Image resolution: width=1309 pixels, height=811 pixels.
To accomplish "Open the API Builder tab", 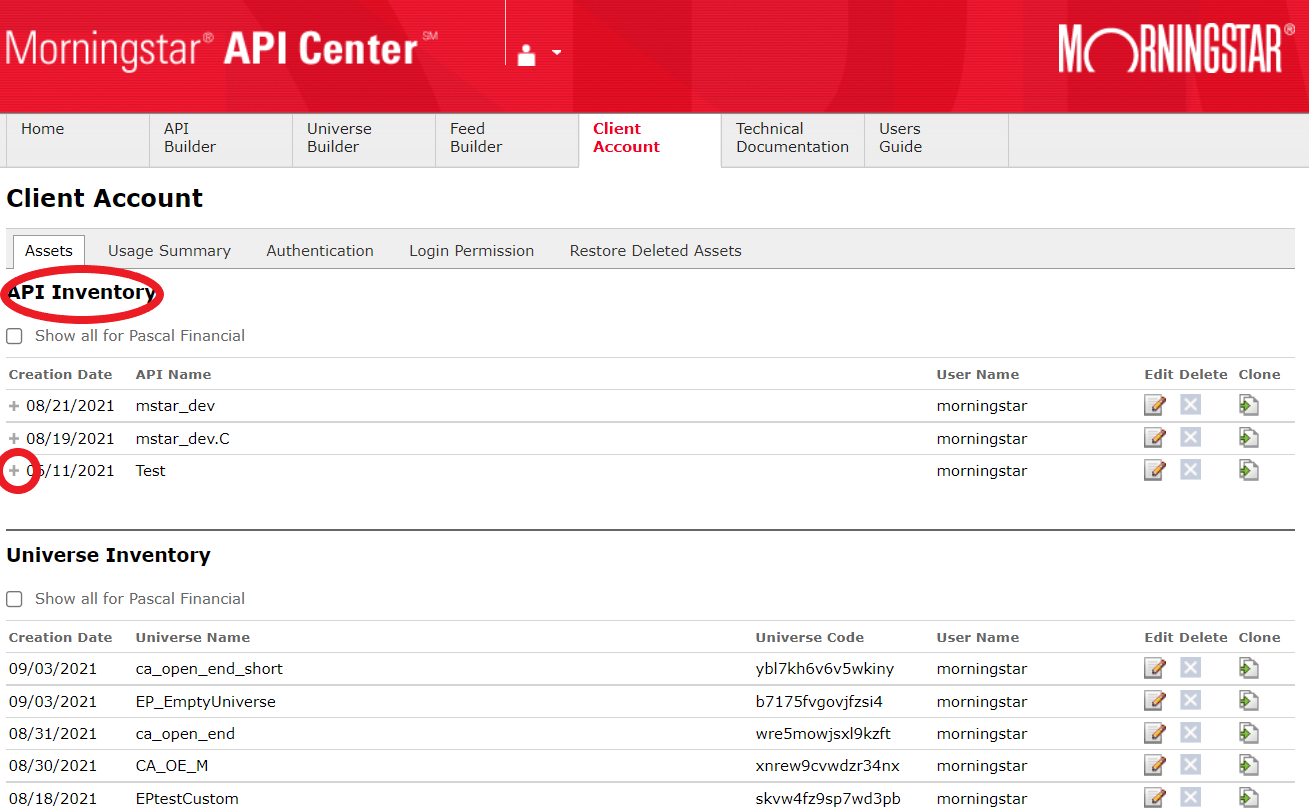I will pyautogui.click(x=221, y=140).
